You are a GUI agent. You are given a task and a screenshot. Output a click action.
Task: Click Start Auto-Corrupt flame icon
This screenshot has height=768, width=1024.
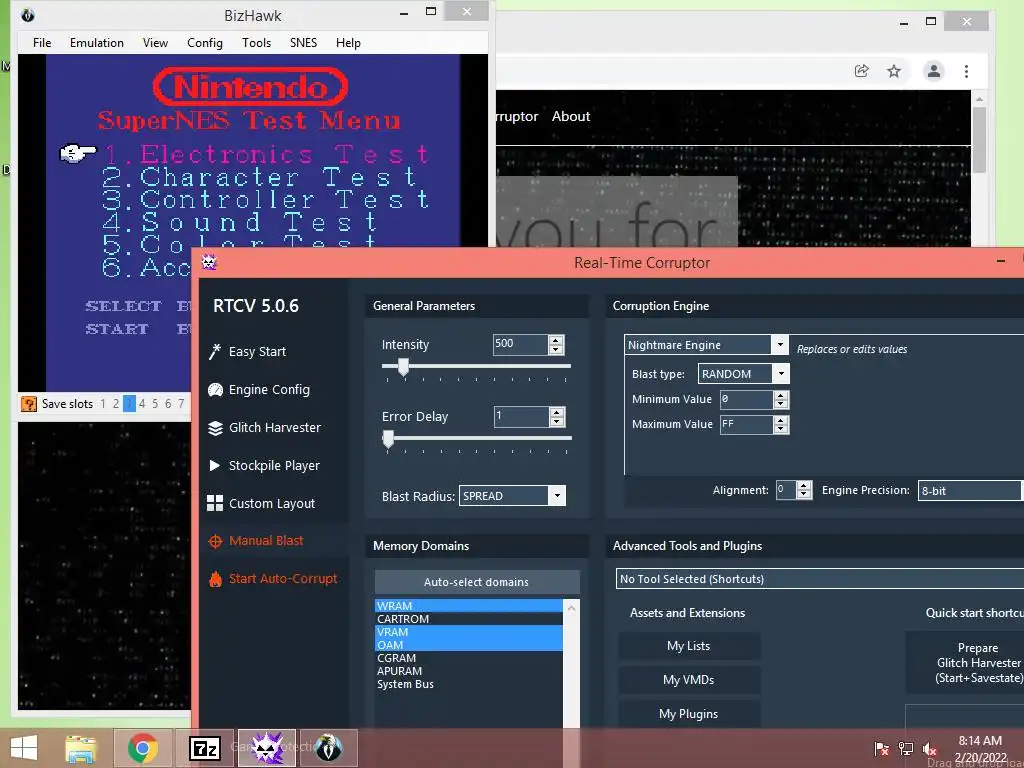tap(215, 579)
